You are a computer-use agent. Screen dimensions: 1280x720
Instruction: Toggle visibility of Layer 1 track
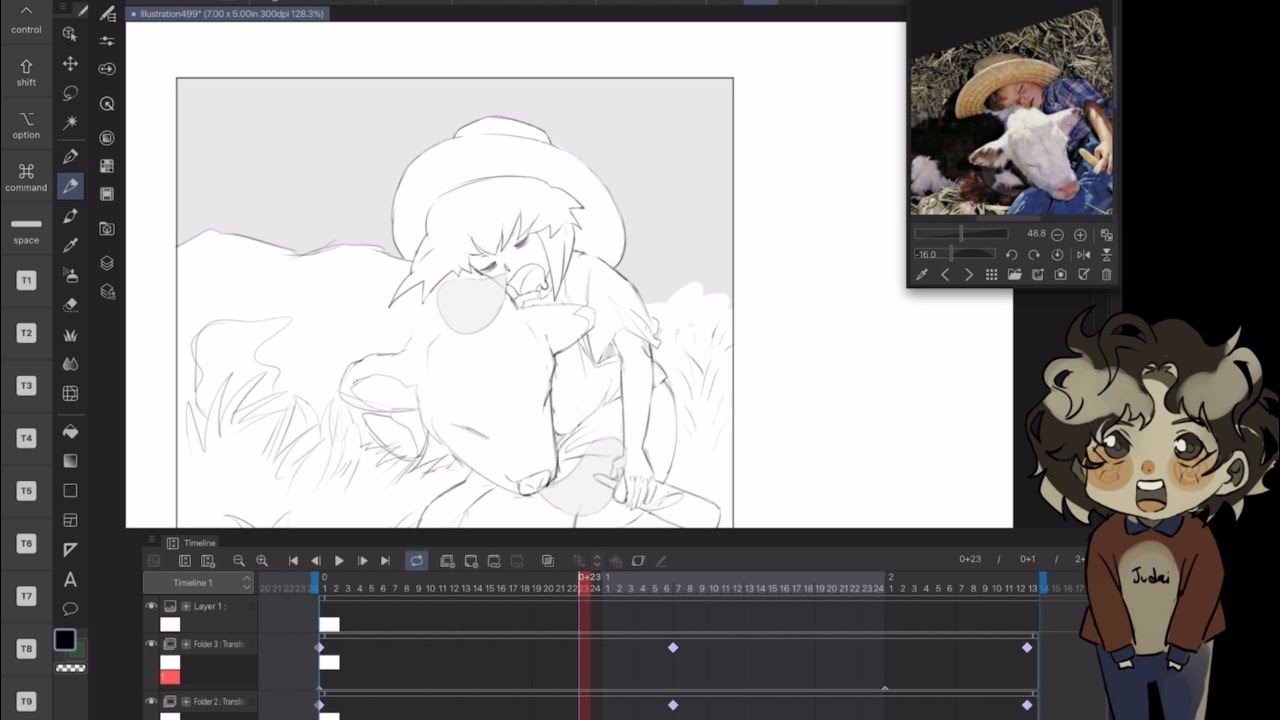pyautogui.click(x=151, y=606)
